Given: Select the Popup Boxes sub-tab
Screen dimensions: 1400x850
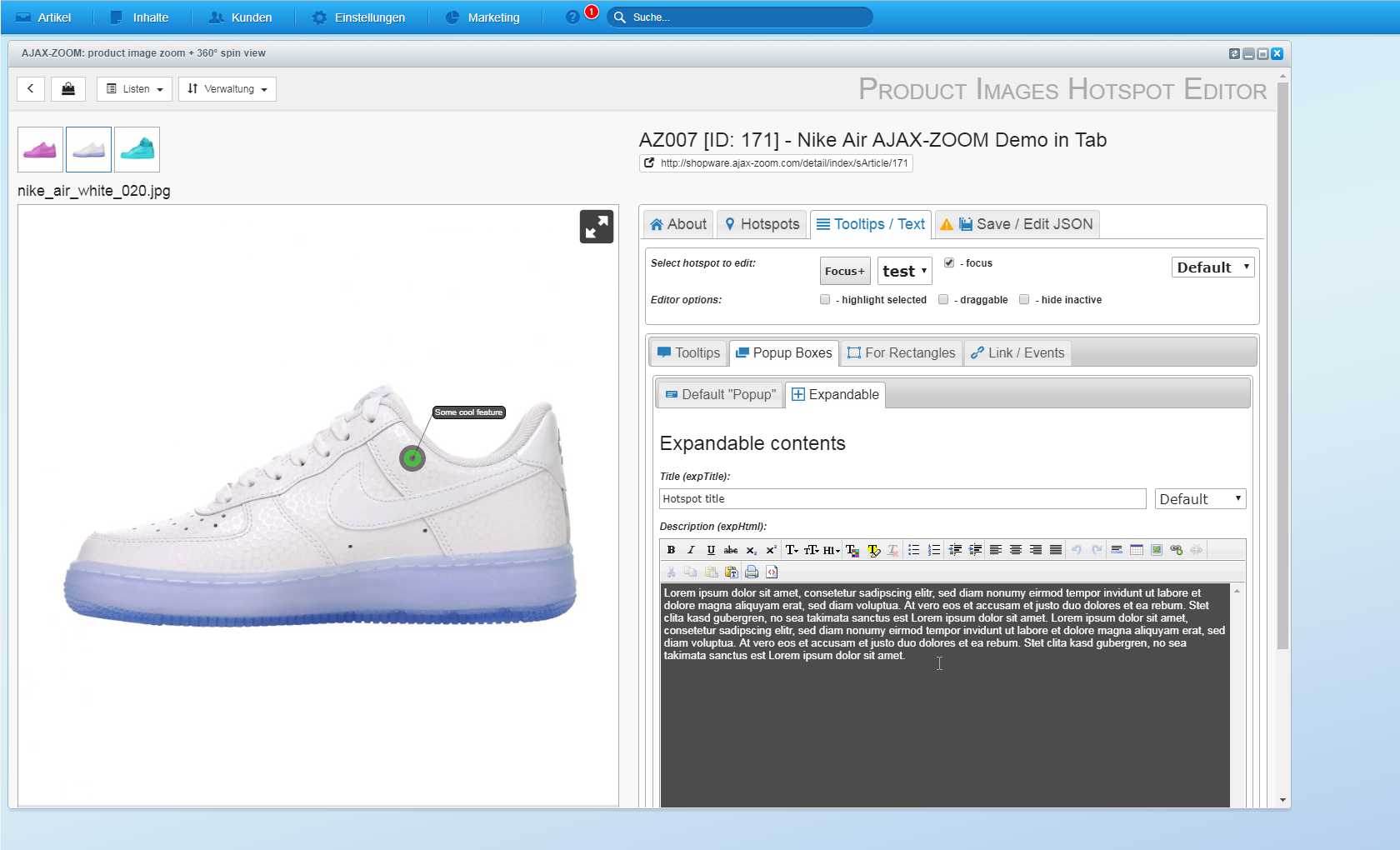Looking at the screenshot, I should click(x=784, y=352).
